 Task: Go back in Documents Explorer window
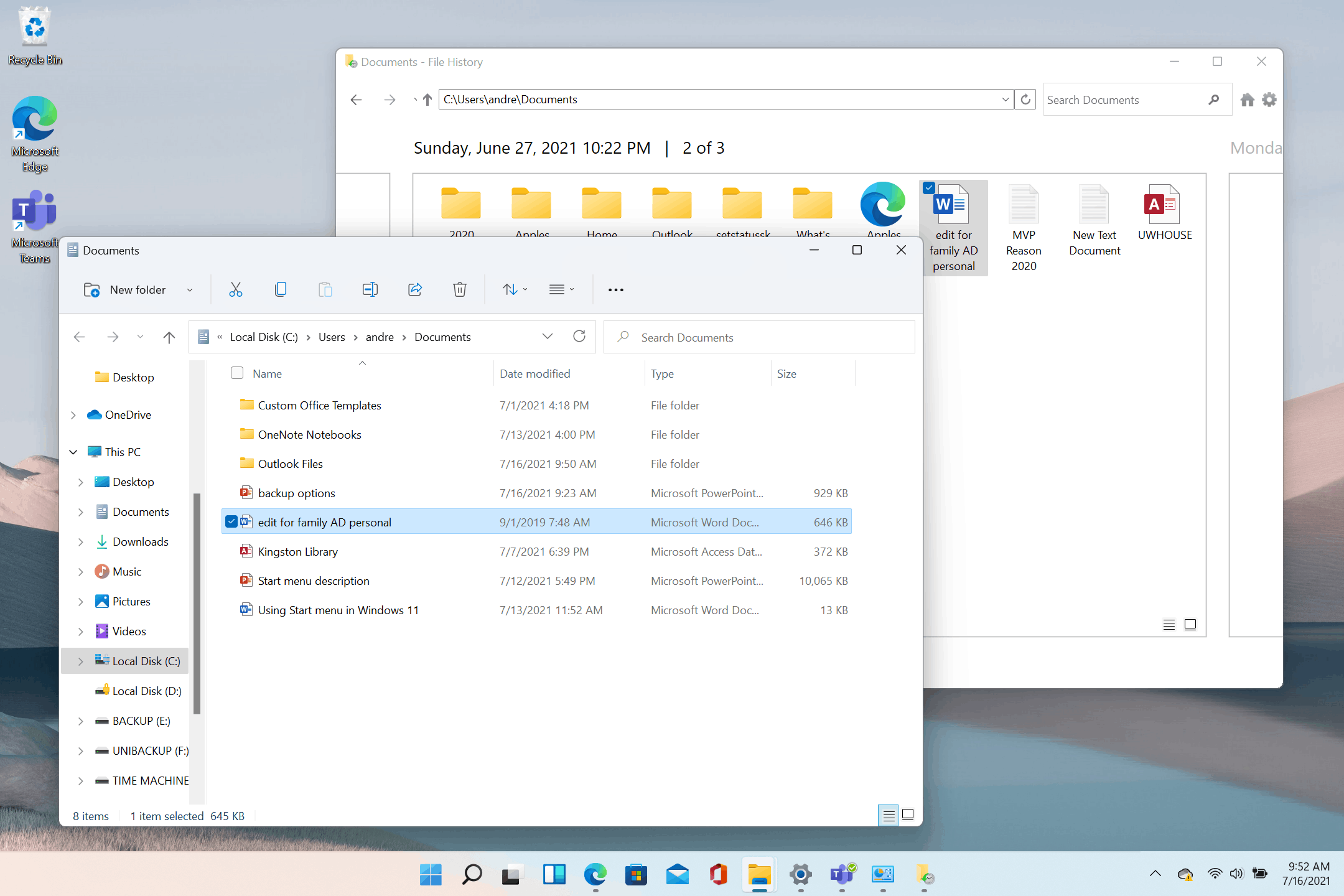pos(79,337)
